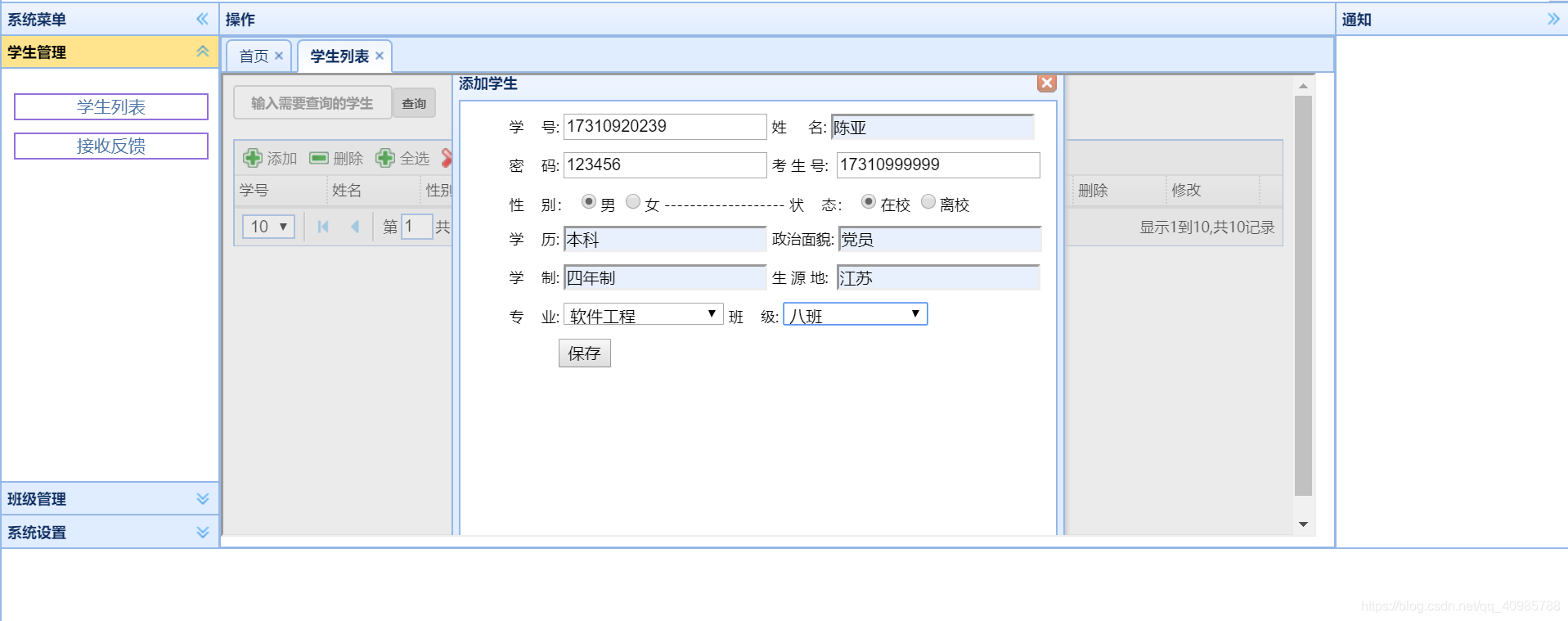Expand the 通知 panel arrows
1568x621 pixels.
coord(1553,19)
